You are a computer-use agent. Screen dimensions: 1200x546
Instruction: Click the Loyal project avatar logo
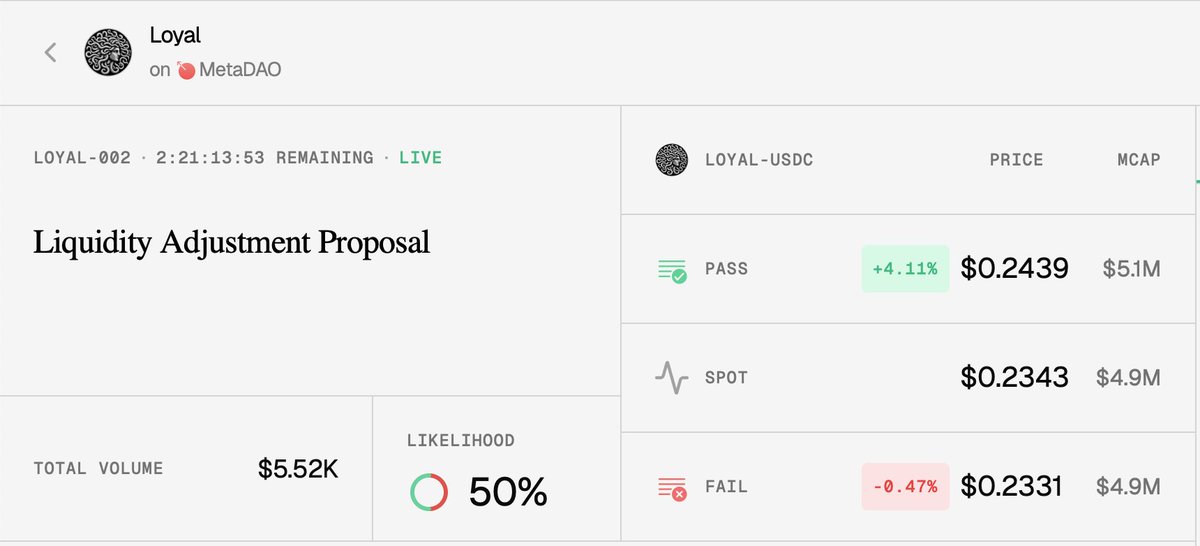click(108, 53)
